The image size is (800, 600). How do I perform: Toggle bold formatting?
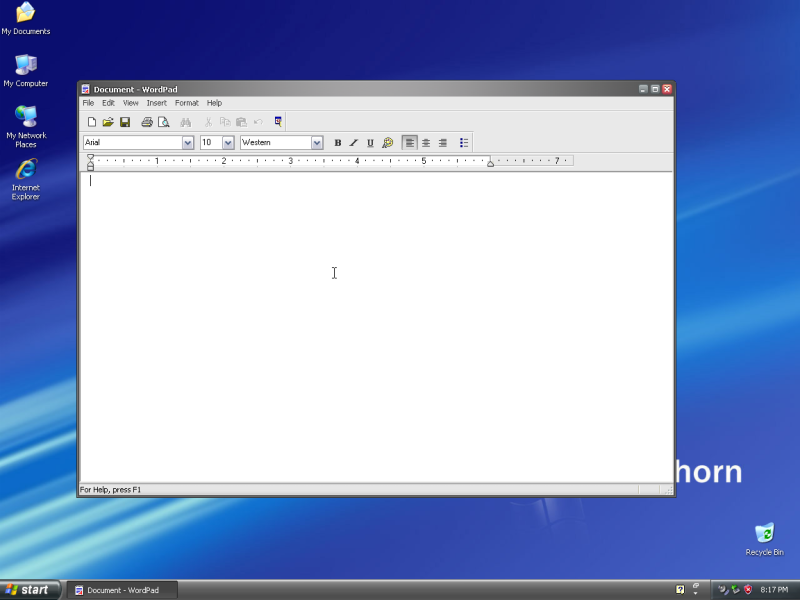point(338,142)
